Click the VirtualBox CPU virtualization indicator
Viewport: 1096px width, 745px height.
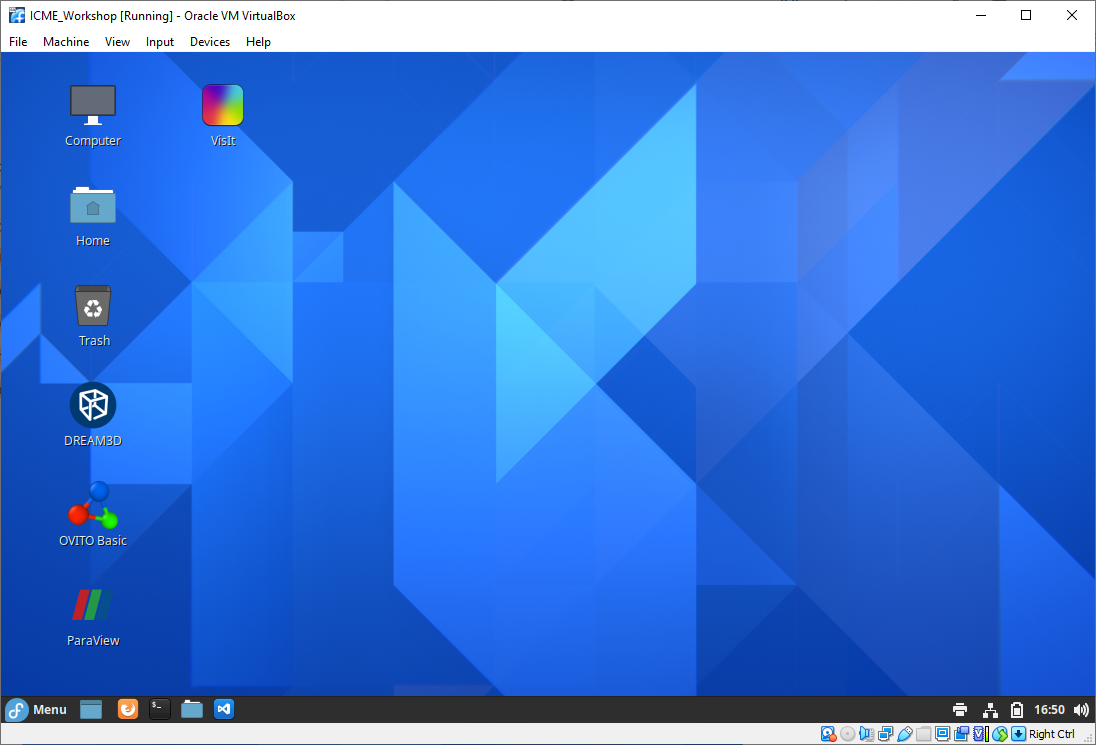click(981, 734)
